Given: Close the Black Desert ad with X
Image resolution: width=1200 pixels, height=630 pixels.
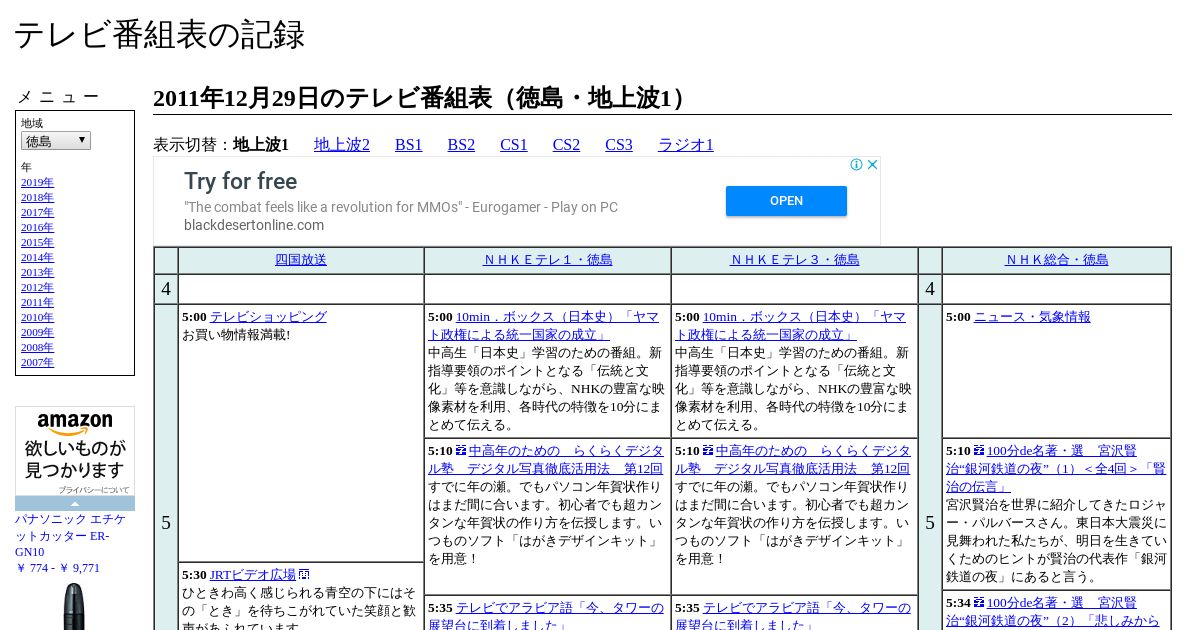Looking at the screenshot, I should (872, 165).
